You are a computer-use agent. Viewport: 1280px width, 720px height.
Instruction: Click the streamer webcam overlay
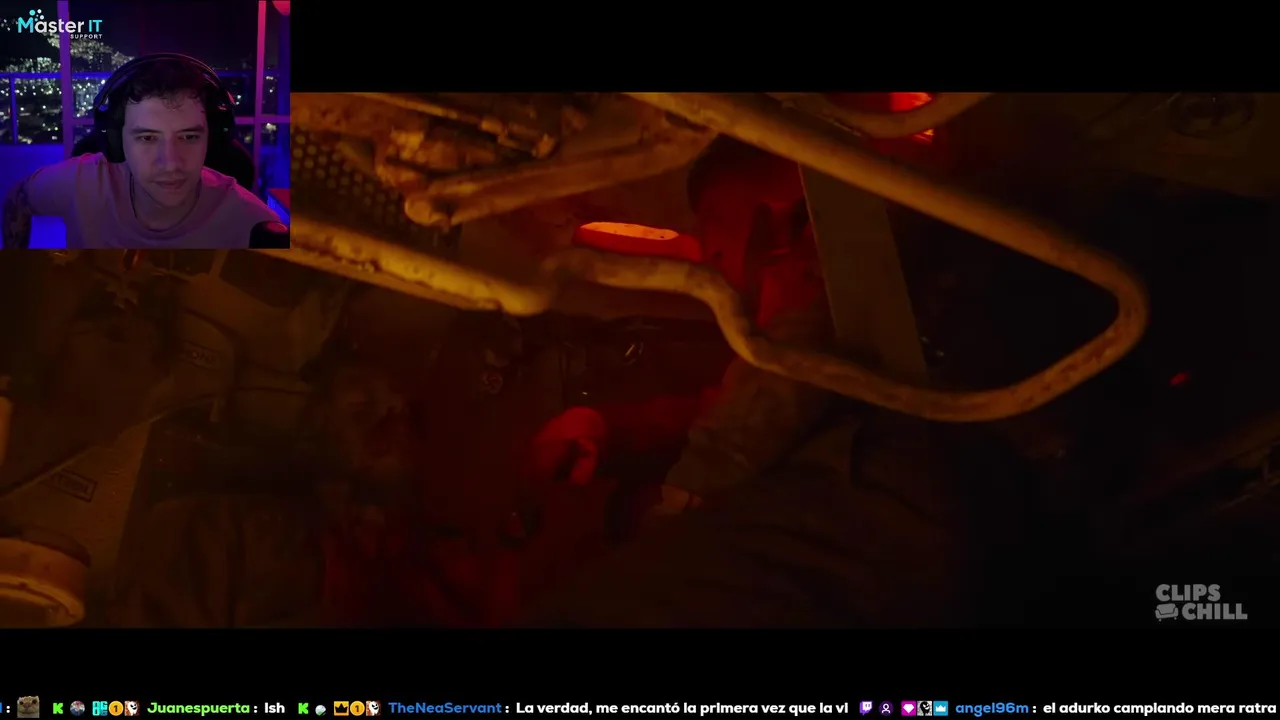click(x=145, y=124)
